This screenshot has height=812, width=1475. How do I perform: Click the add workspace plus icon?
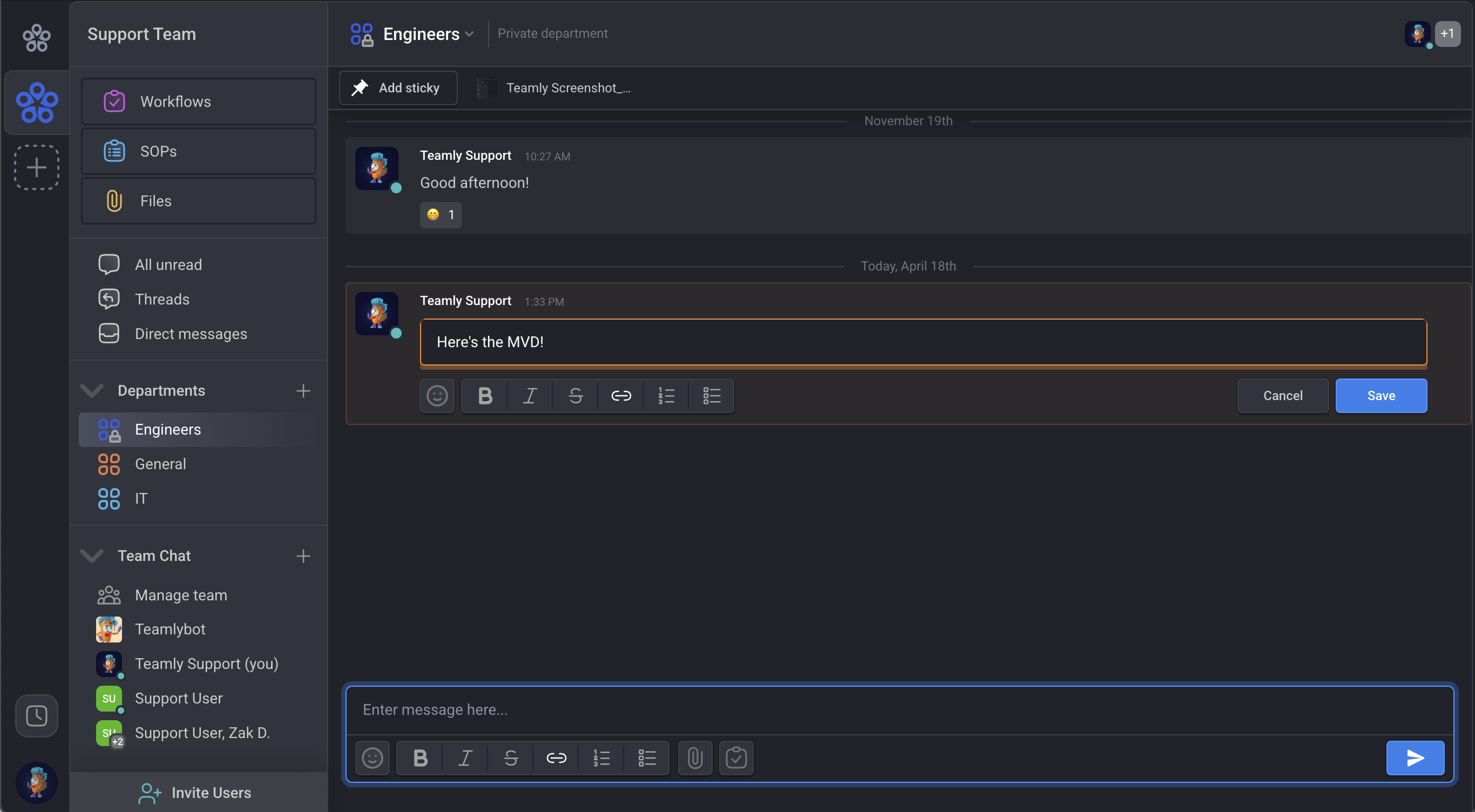(x=37, y=167)
